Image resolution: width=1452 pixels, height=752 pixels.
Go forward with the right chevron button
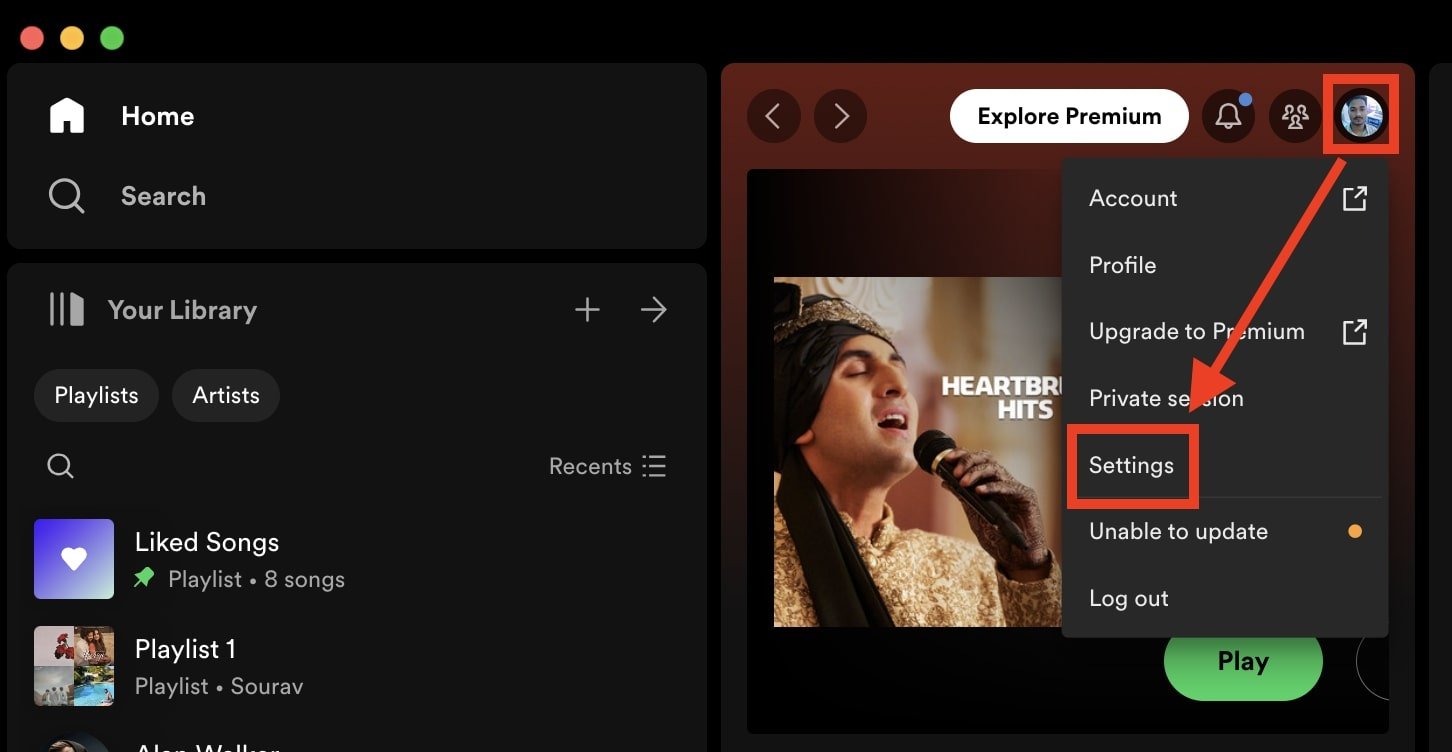(840, 116)
